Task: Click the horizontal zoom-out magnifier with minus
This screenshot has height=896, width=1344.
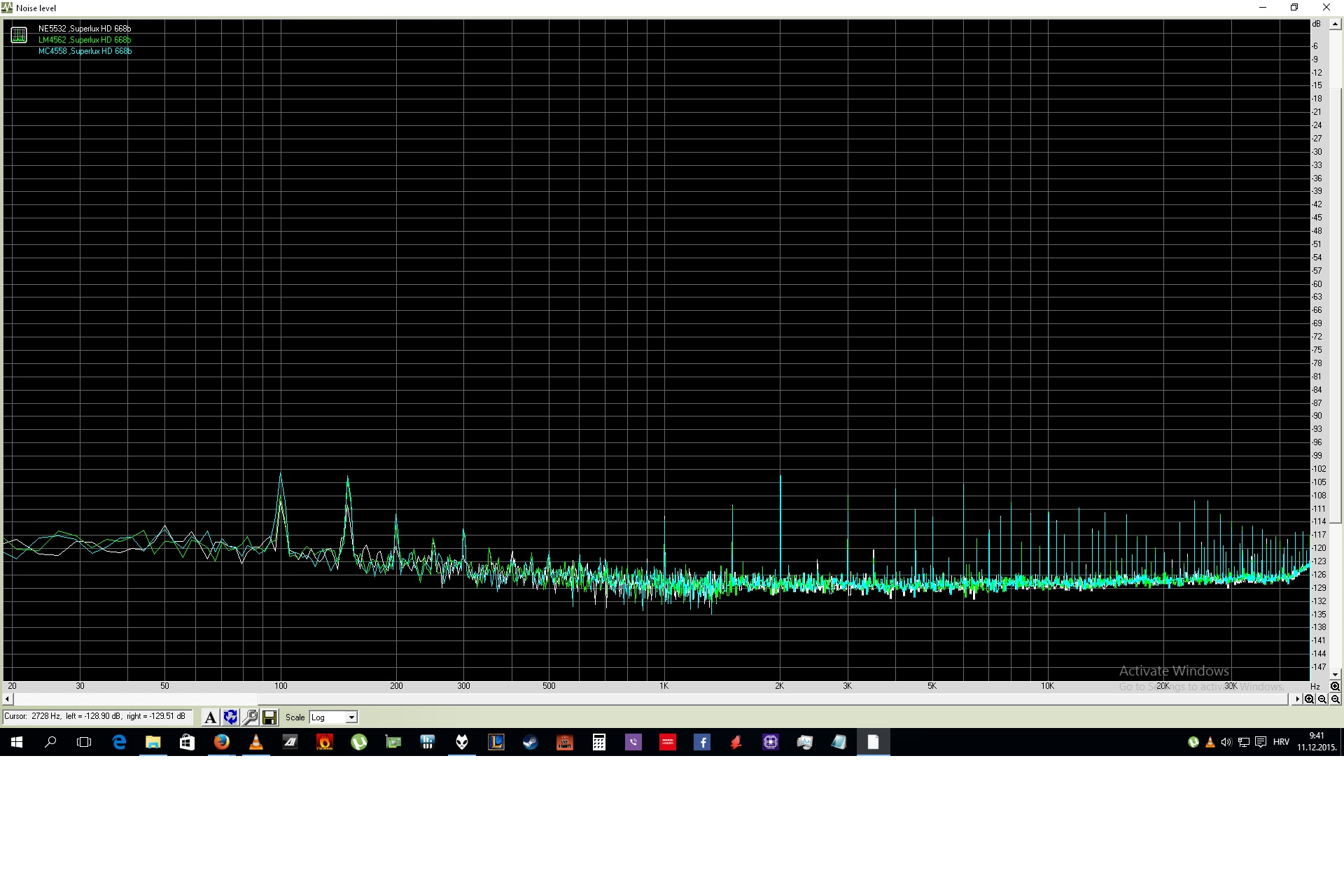Action: pos(1322,699)
